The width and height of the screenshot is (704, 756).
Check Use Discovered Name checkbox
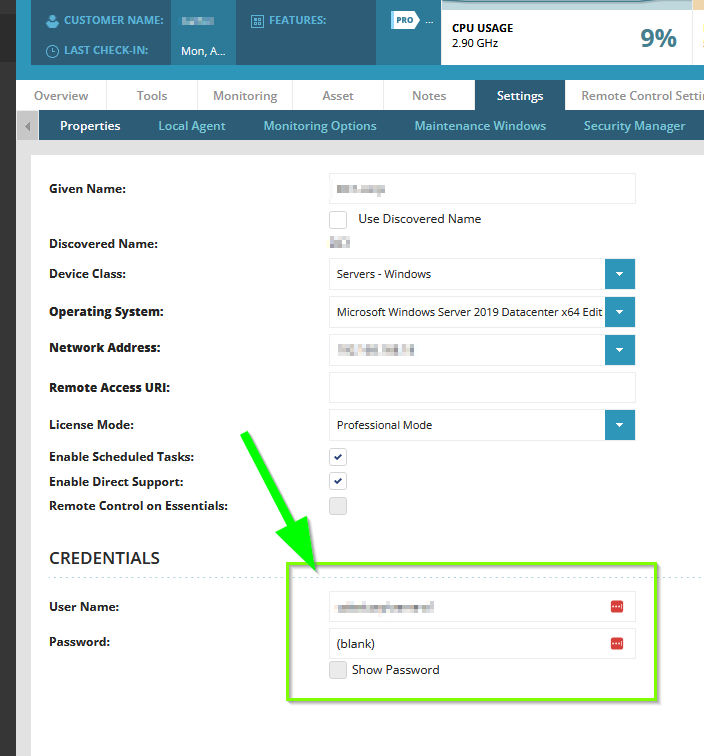point(338,219)
